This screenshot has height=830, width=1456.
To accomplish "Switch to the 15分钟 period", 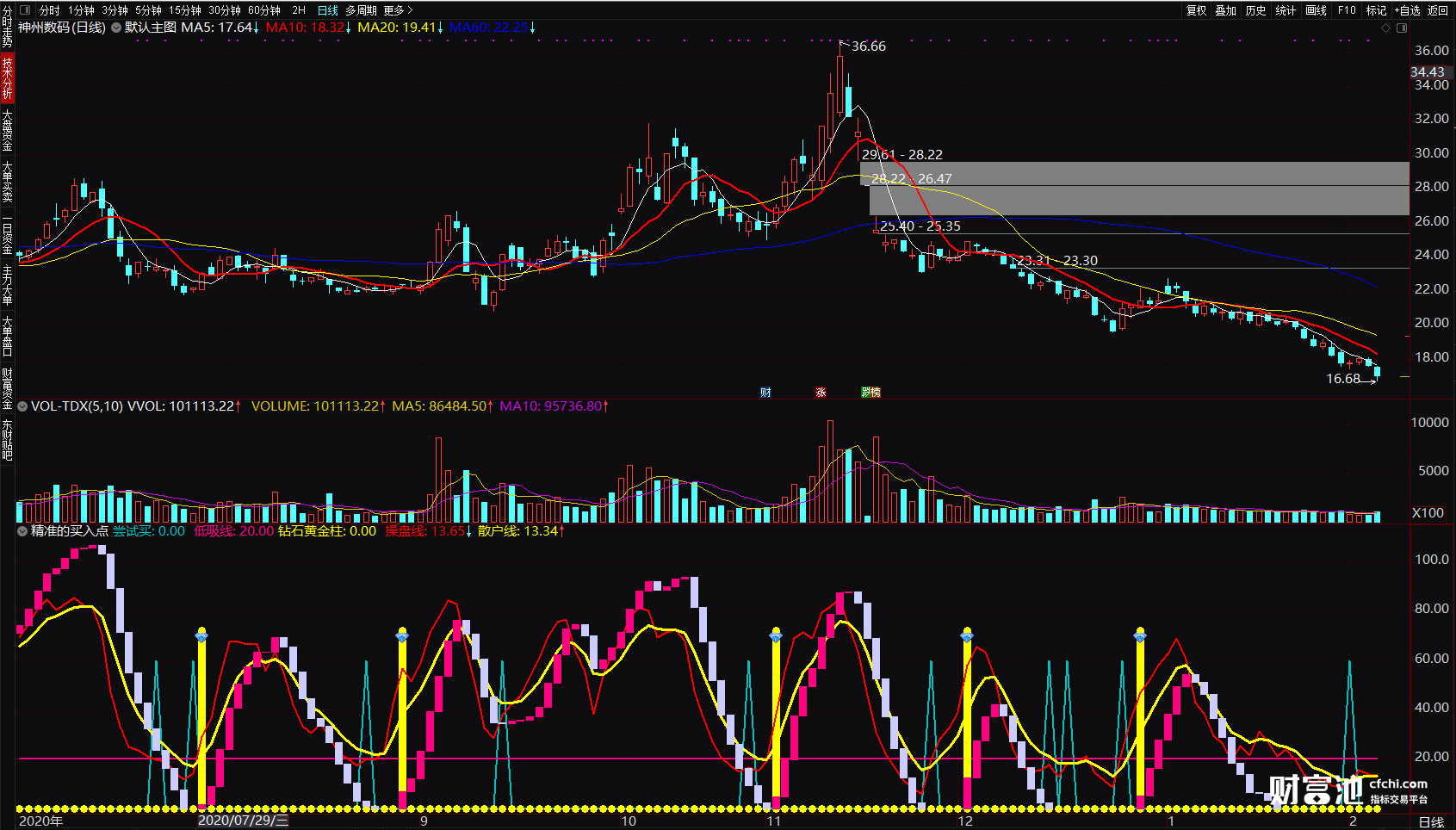I will tap(184, 10).
